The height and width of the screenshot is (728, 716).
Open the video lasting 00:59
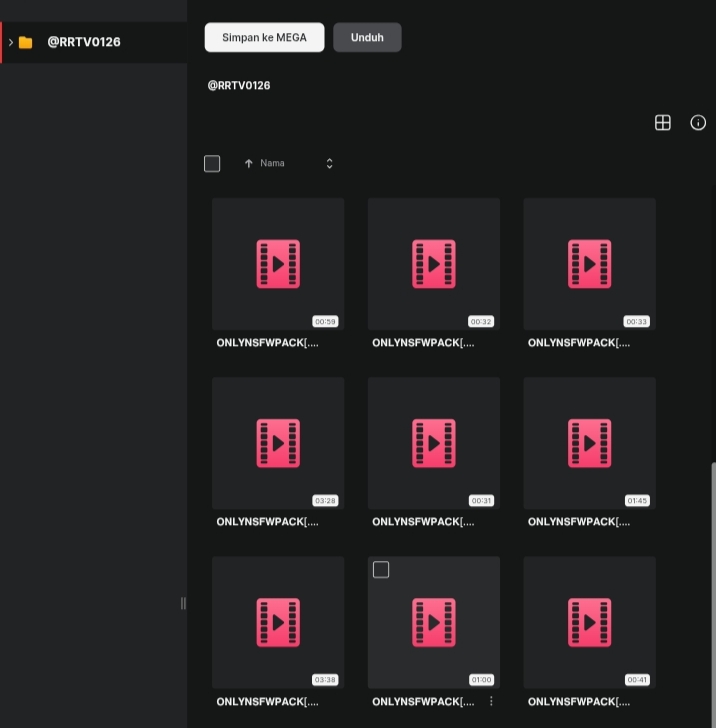click(278, 264)
